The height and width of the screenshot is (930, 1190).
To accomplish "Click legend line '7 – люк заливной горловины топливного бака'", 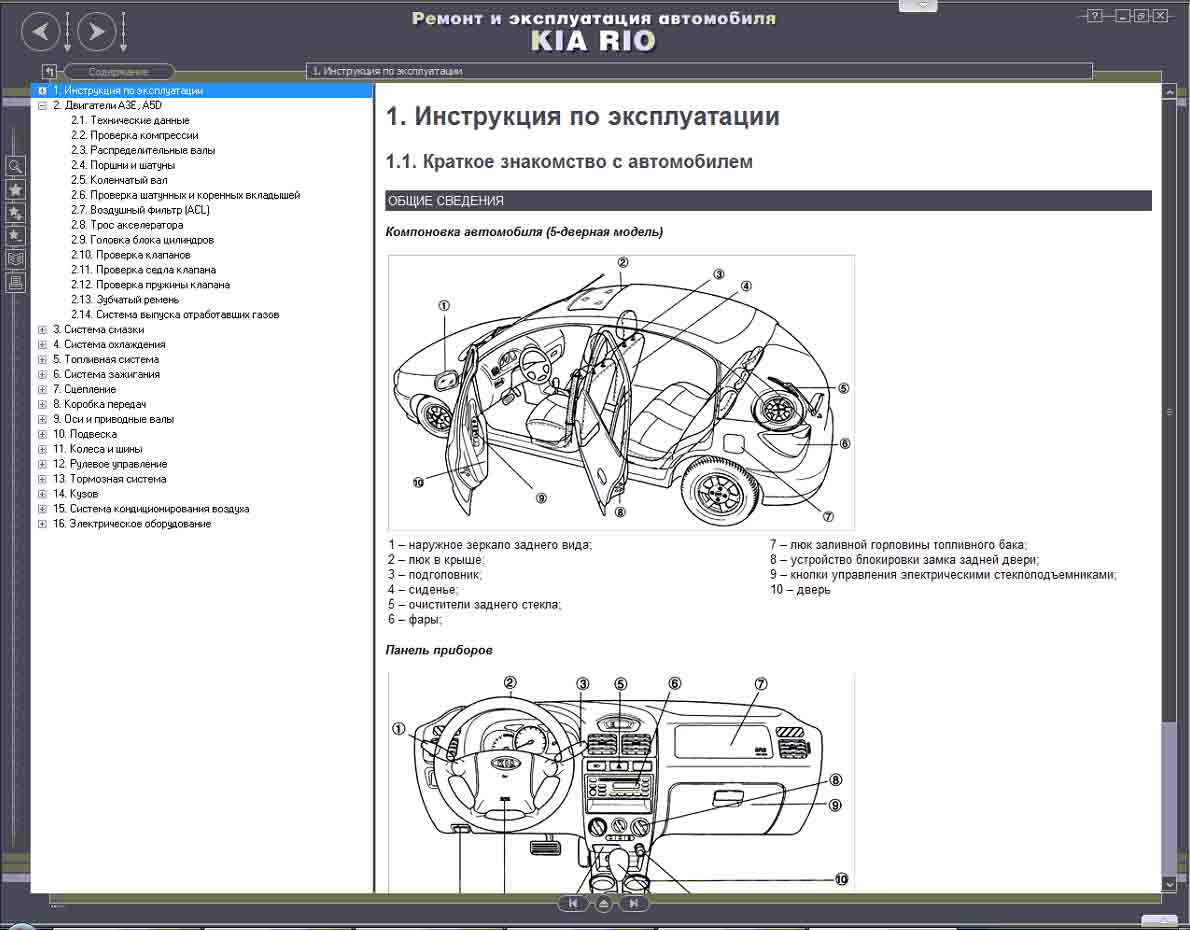I will tap(898, 545).
